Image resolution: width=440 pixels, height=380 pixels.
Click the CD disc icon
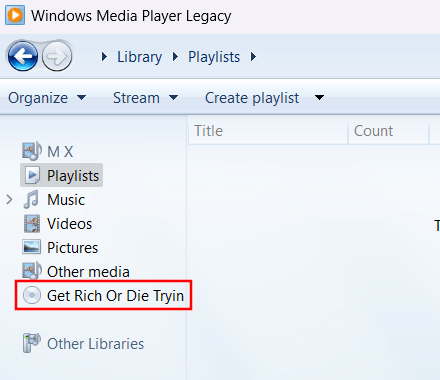(32, 295)
